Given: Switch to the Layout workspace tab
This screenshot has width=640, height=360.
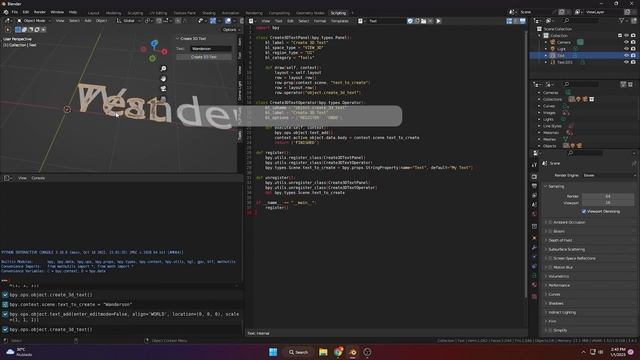Looking at the screenshot, I should coord(93,13).
